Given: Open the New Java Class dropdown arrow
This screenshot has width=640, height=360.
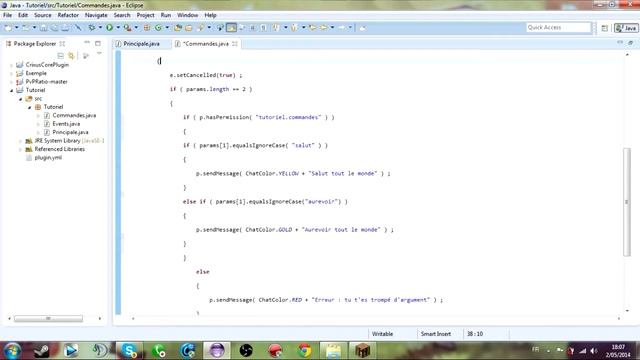Looking at the screenshot, I should 167,28.
